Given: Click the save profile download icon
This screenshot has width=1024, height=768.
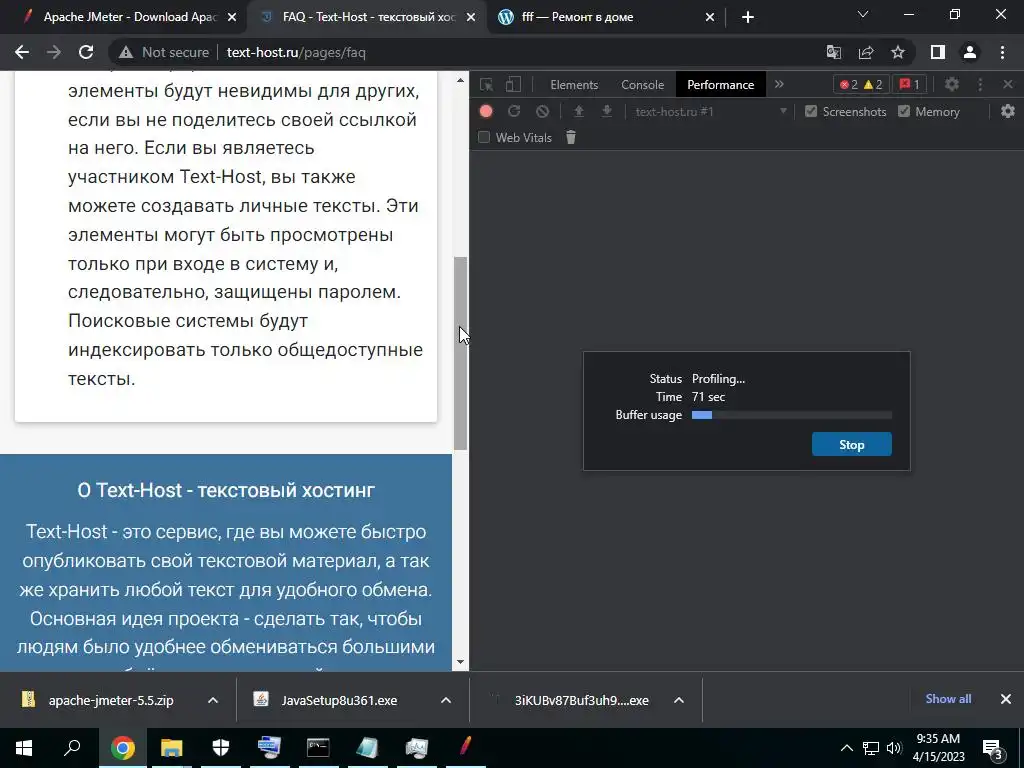Looking at the screenshot, I should coord(607,112).
